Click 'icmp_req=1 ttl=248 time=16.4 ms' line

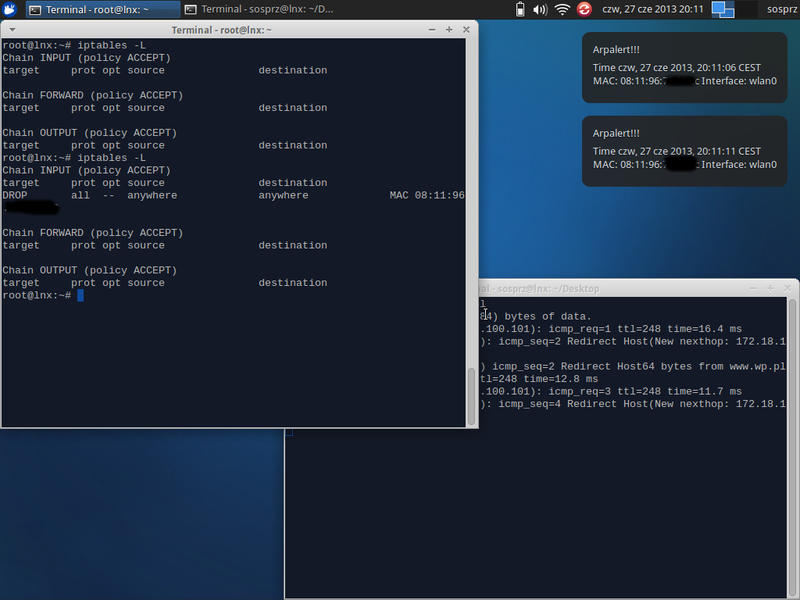pyautogui.click(x=645, y=329)
